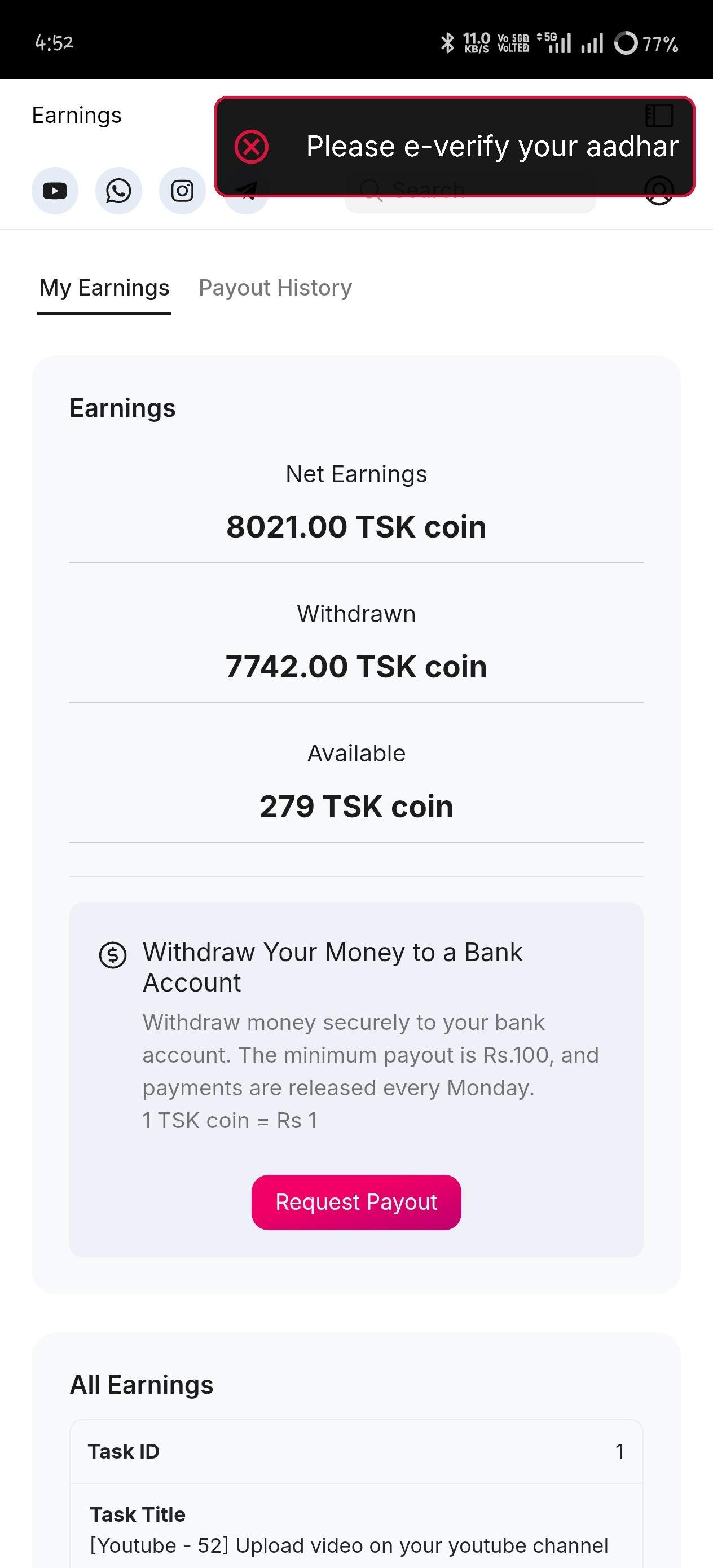Open the WhatsApp tasks icon

118,191
